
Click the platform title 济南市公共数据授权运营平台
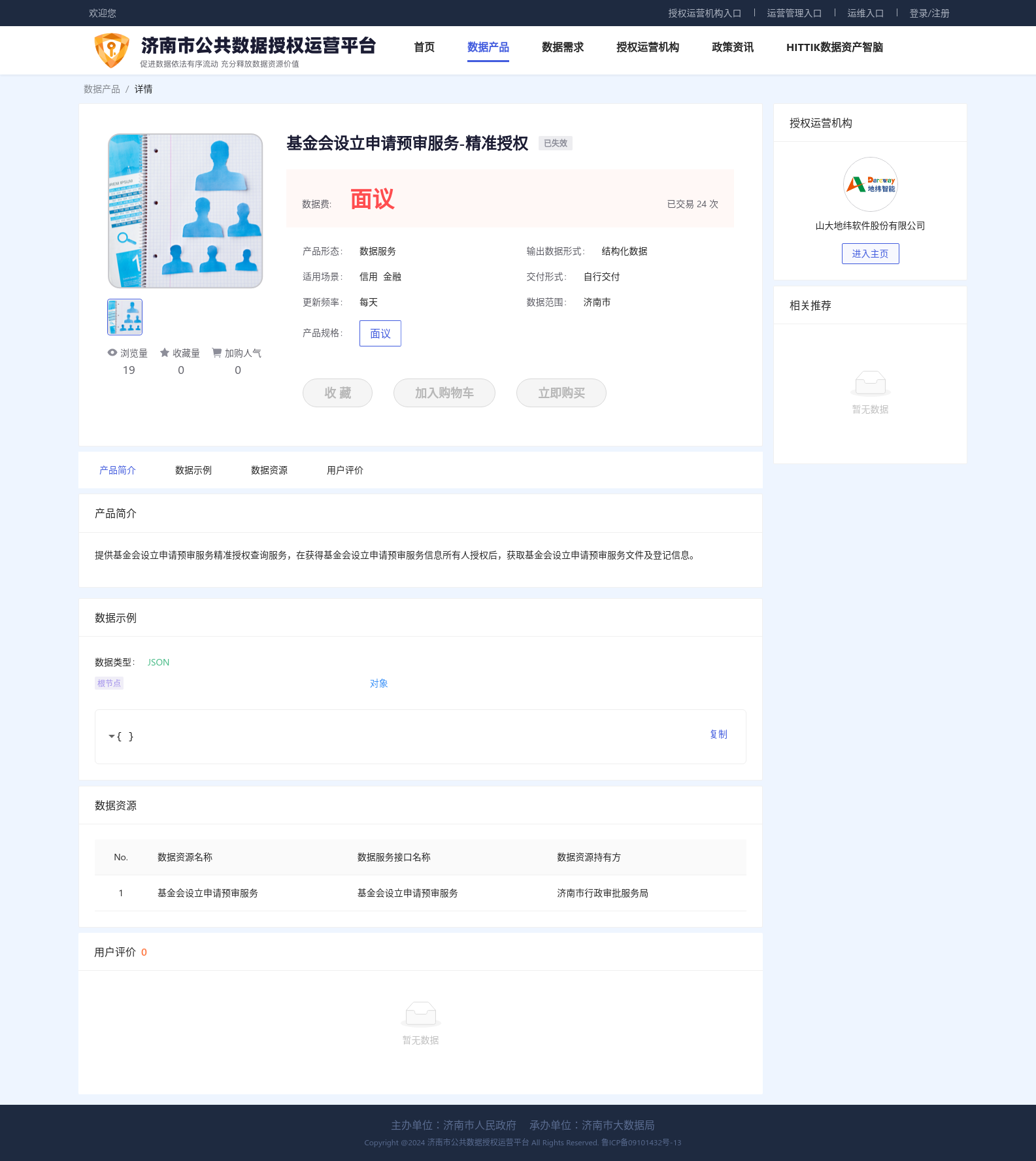click(259, 45)
